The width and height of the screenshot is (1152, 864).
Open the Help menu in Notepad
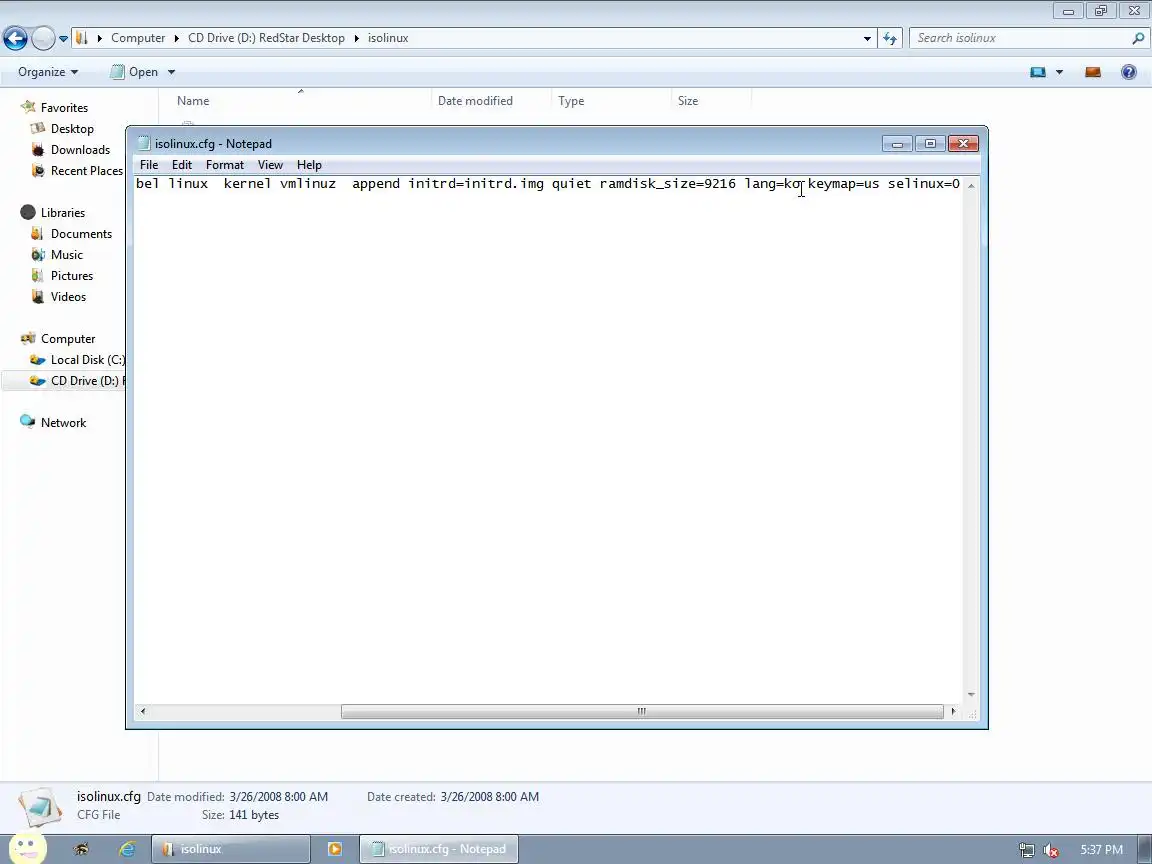tap(309, 165)
